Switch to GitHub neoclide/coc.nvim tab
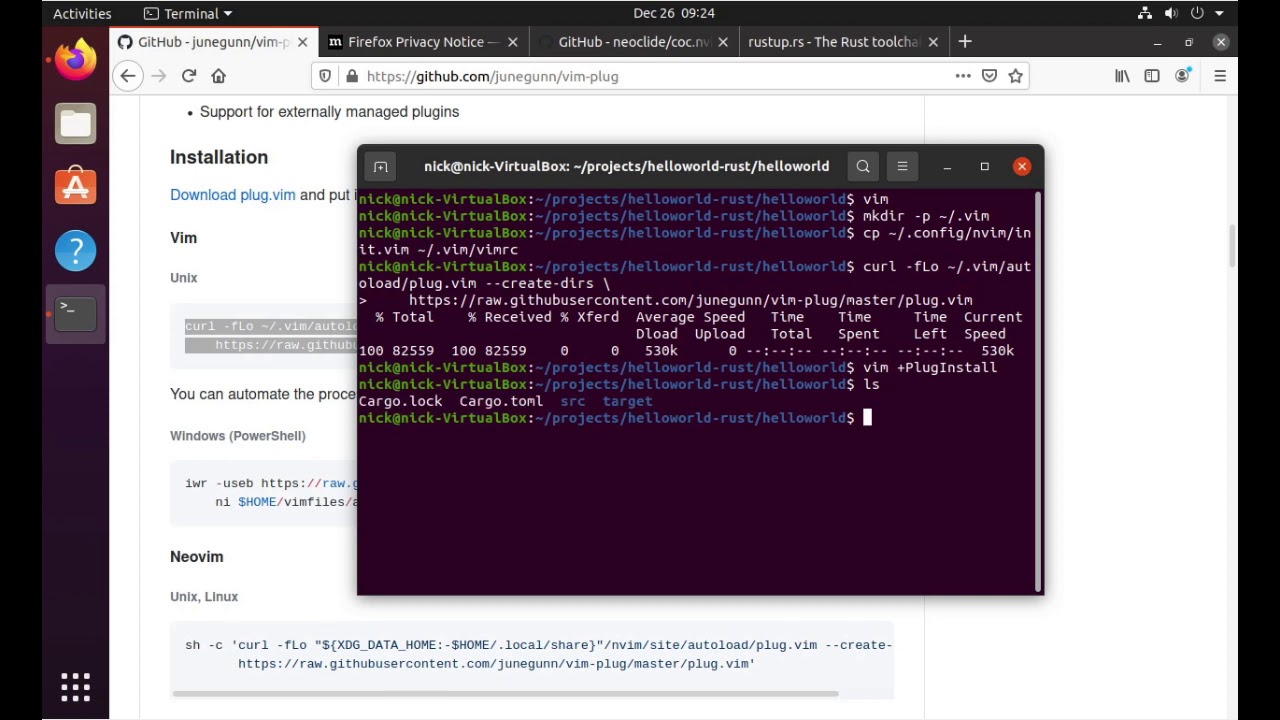This screenshot has width=1280, height=720. (x=633, y=42)
